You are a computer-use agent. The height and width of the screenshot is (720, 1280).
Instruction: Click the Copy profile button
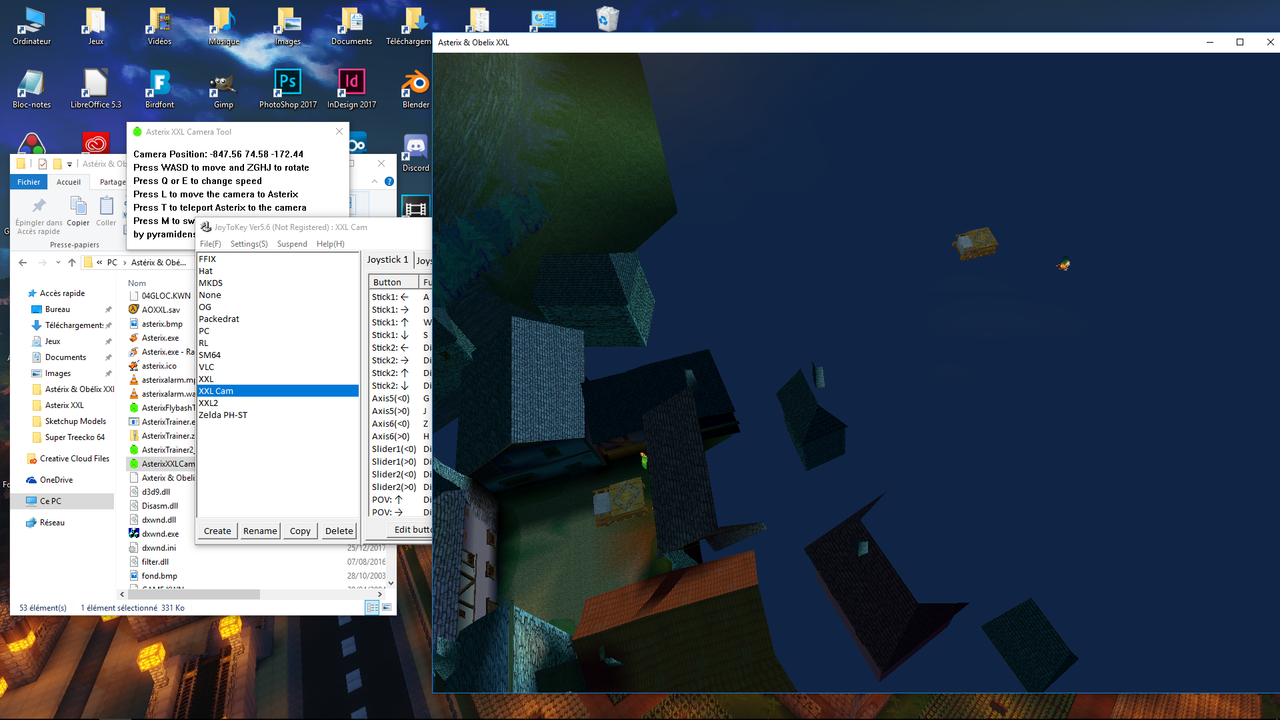[300, 531]
